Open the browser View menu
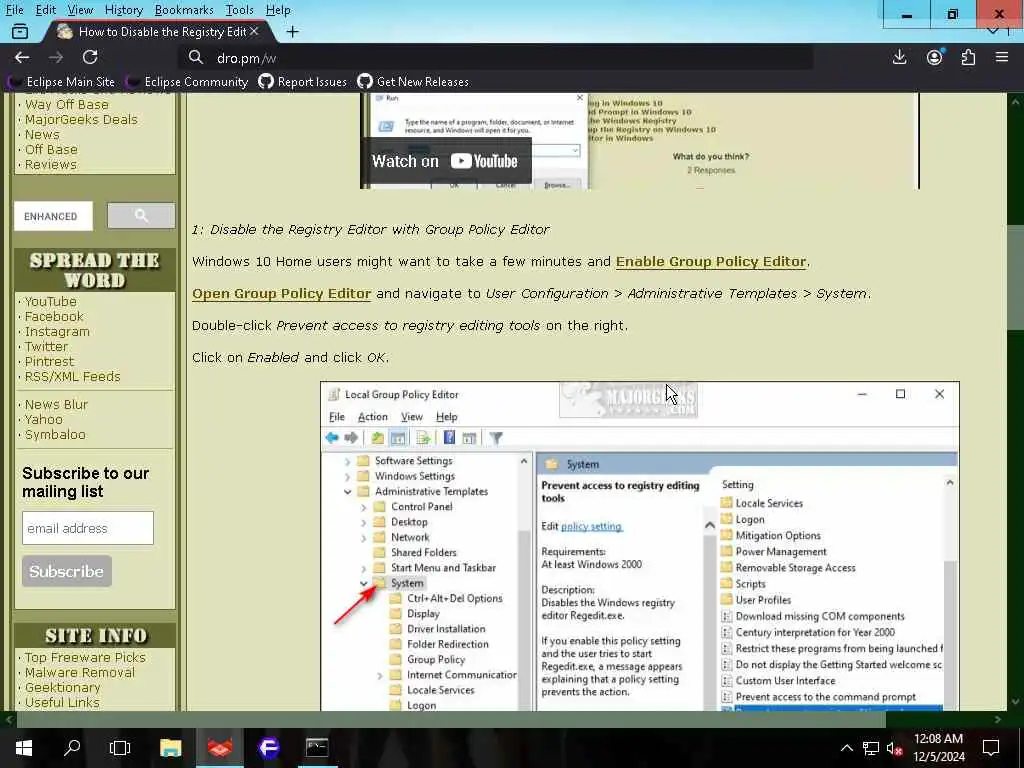This screenshot has width=1024, height=768. 80,10
